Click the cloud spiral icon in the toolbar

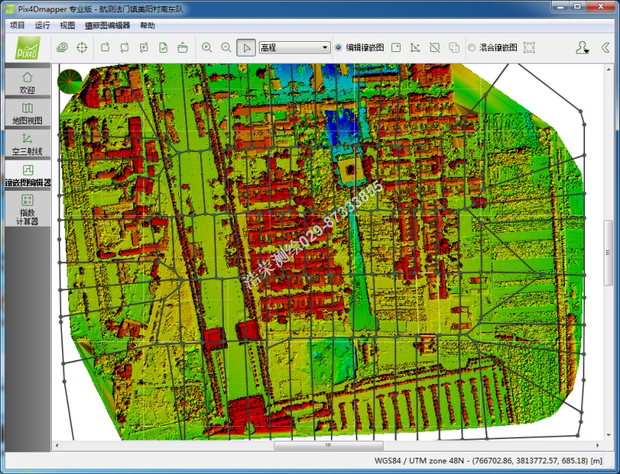(62, 48)
